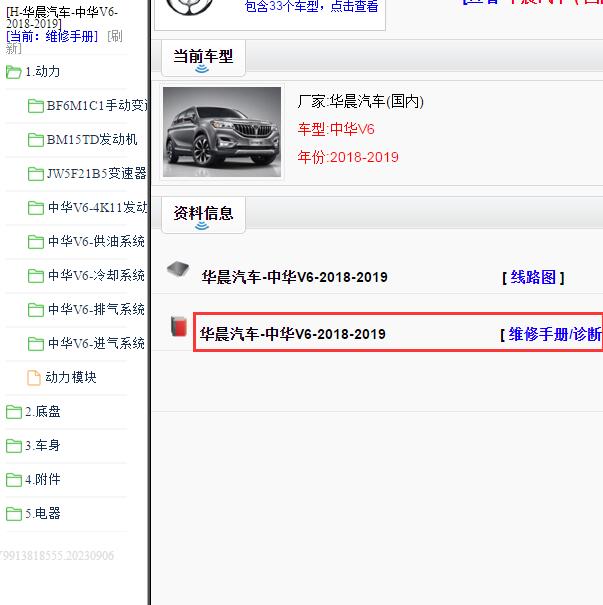The image size is (603, 605).
Task: Click folder icon beside 中华V6-进气系统
Action: (x=35, y=343)
